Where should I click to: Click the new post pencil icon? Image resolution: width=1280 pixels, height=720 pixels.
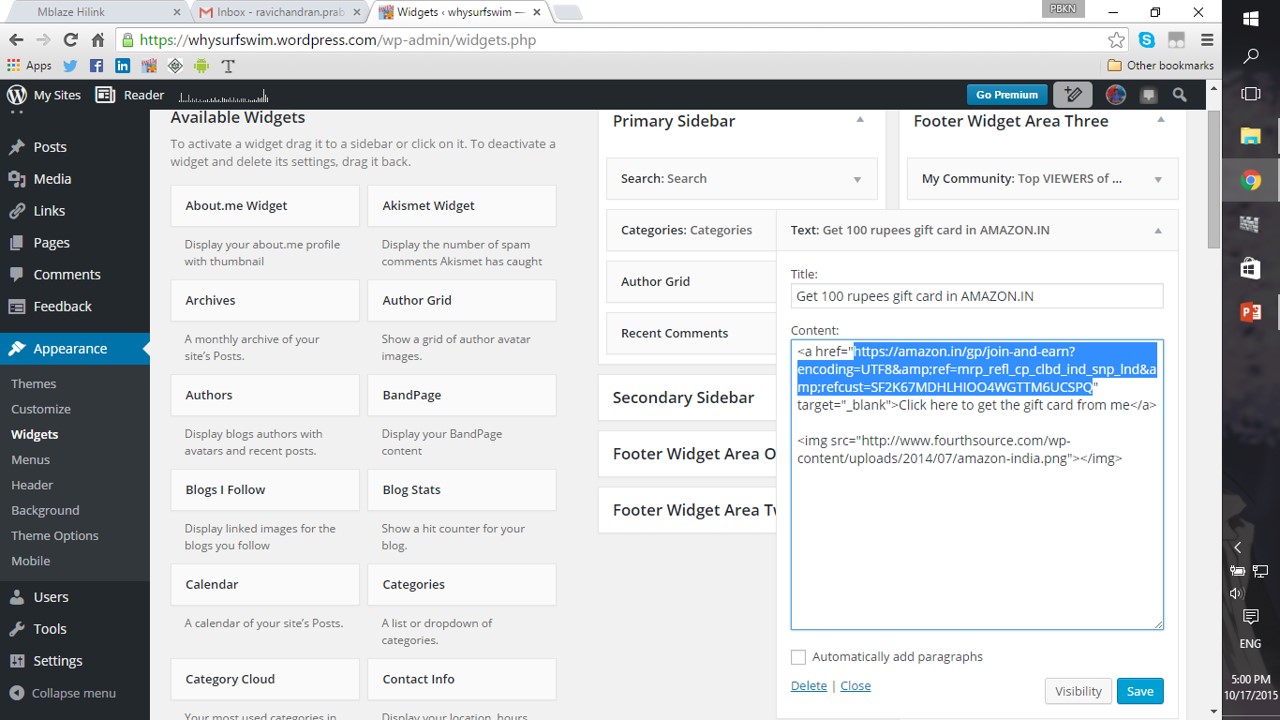pos(1074,95)
